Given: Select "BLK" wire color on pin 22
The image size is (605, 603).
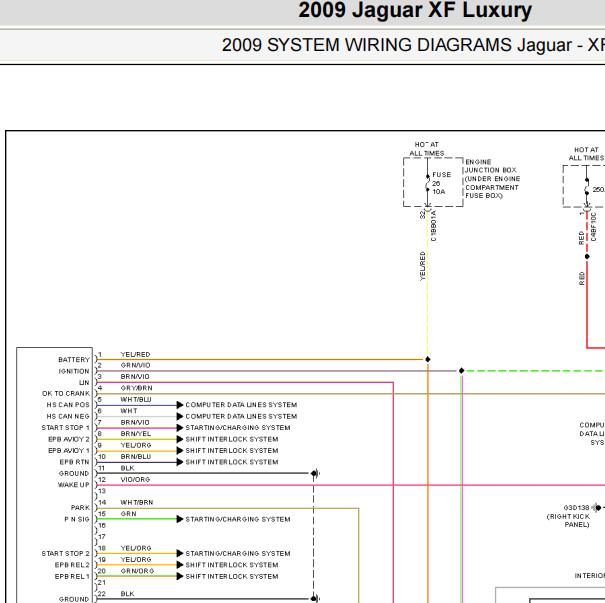Looking at the screenshot, I should 127,594.
